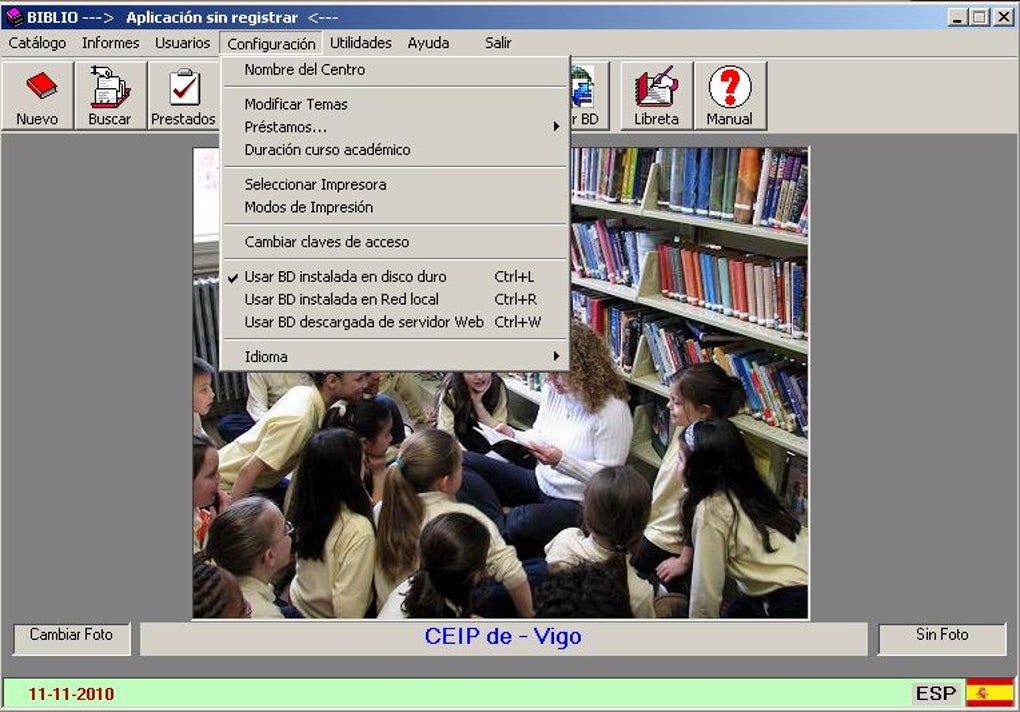Select Usar BD instalada en disco duro
Viewport: 1020px width, 712px height.
point(345,276)
